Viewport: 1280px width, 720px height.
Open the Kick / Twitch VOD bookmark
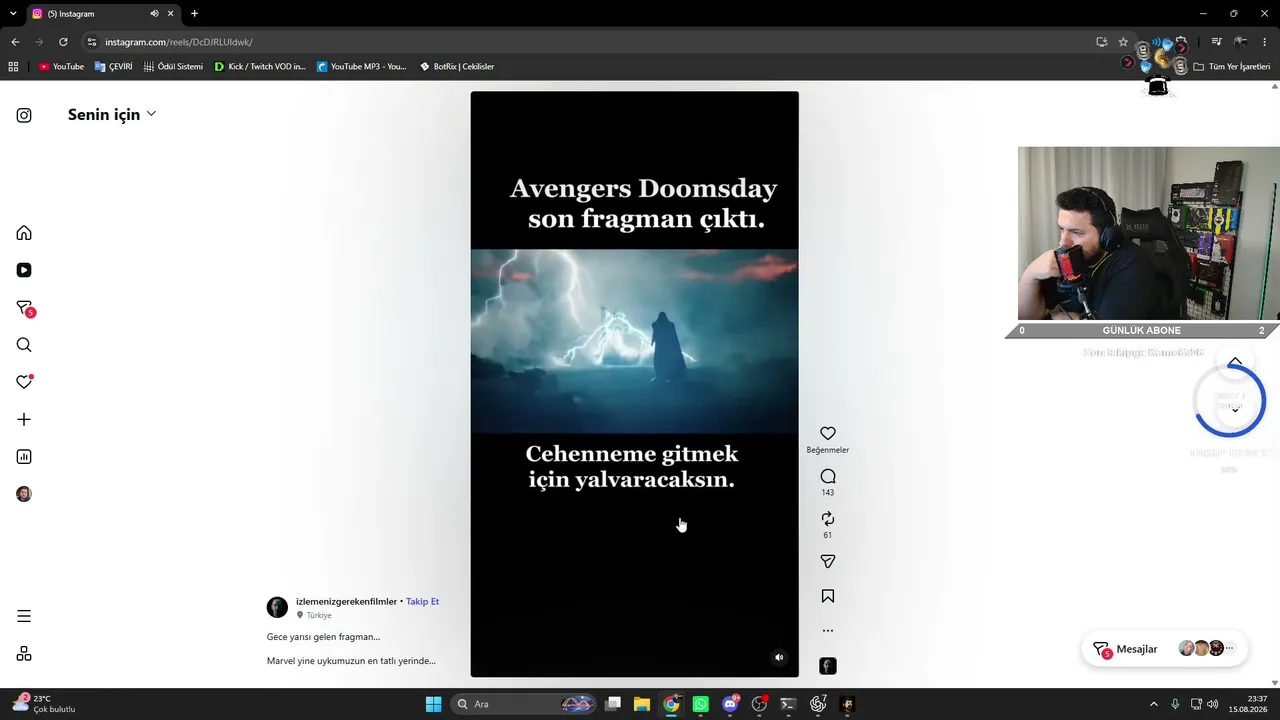click(260, 67)
